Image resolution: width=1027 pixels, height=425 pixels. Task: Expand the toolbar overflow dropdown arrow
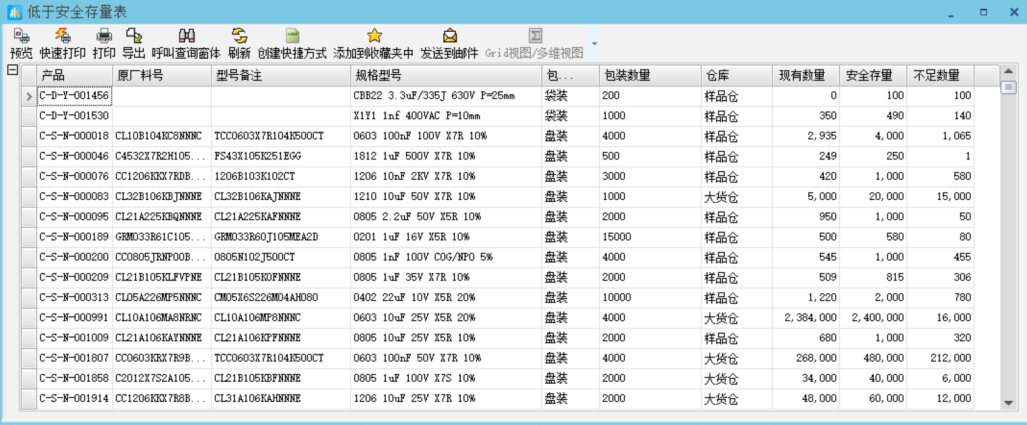[x=595, y=43]
